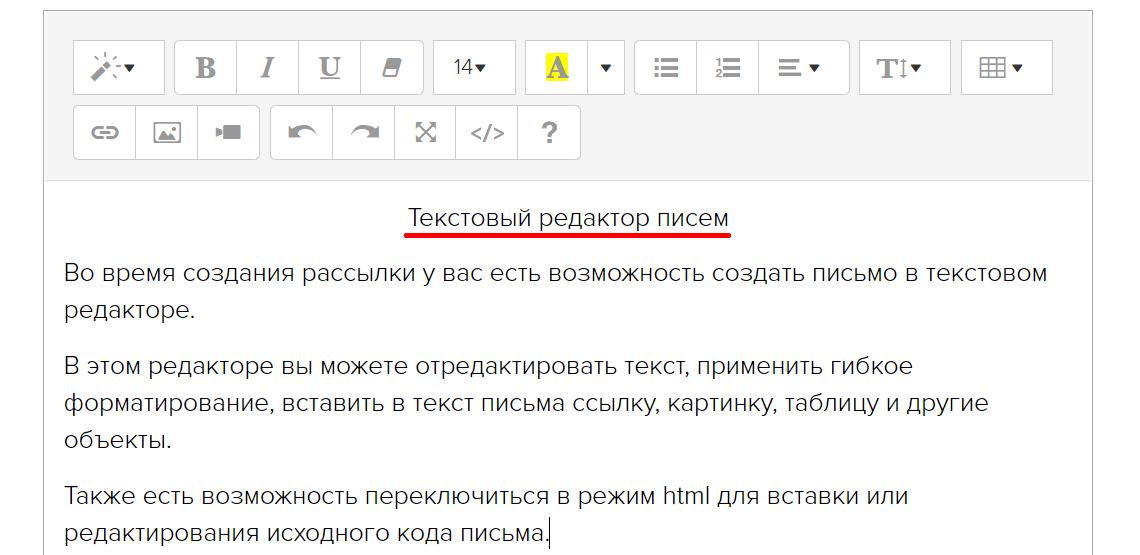Open the insert table dropdown
This screenshot has height=555, width=1140.
(1006, 68)
